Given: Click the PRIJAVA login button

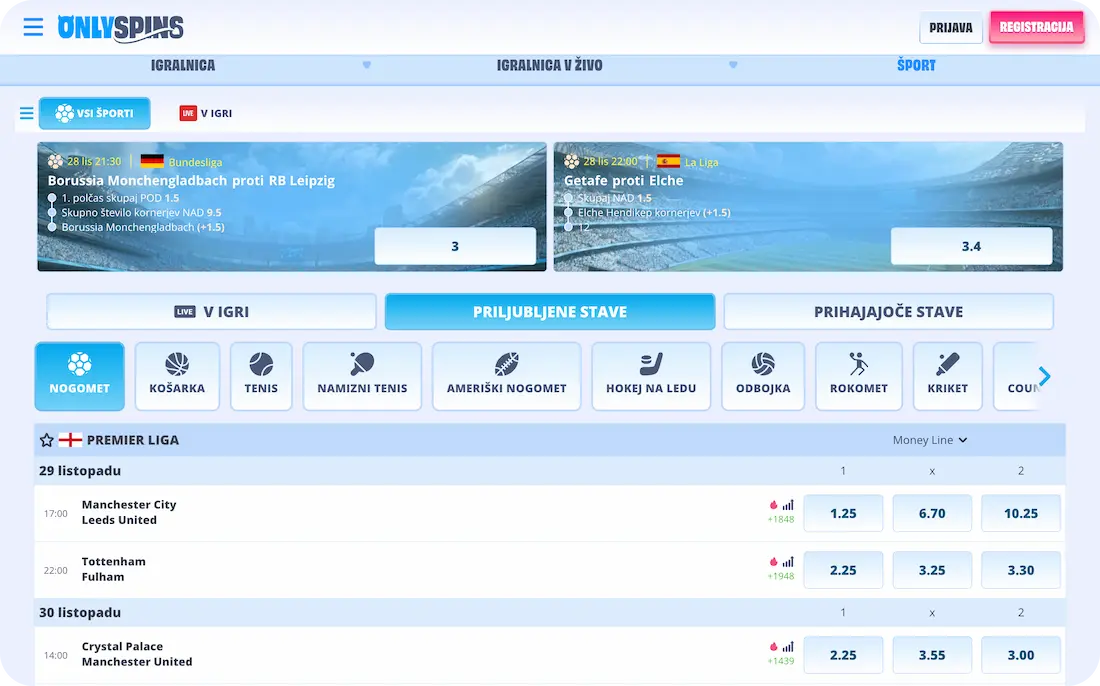Looking at the screenshot, I should coord(950,27).
